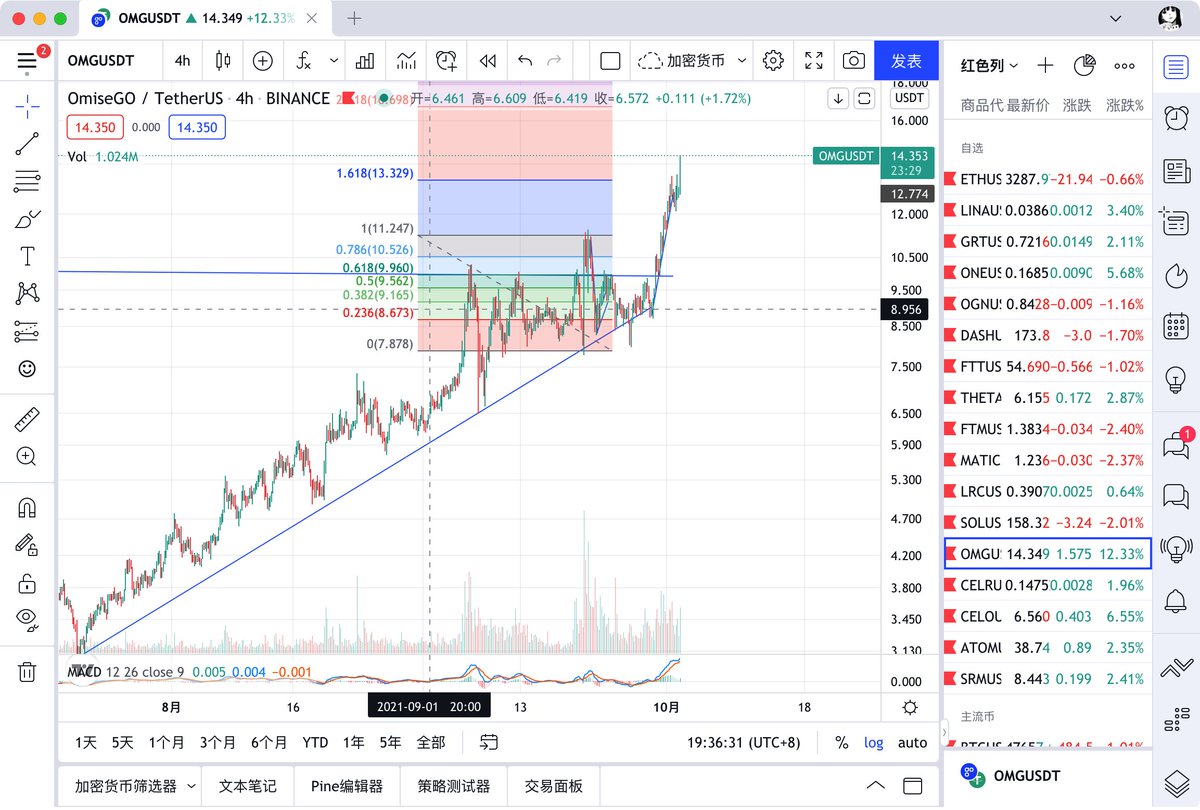Add a symbol to the watchlist
Image resolution: width=1200 pixels, height=810 pixels.
(1045, 65)
